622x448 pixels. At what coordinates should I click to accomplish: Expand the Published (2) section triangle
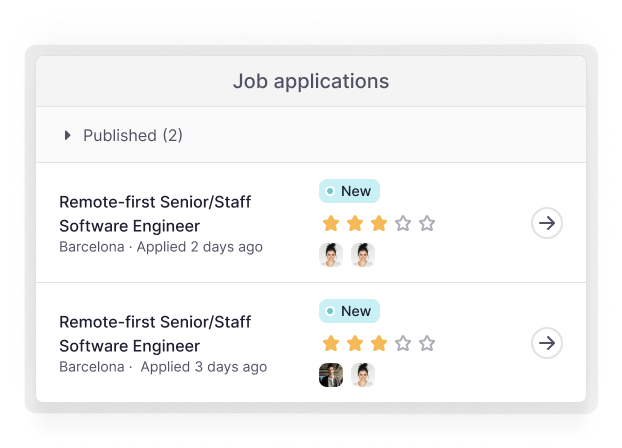coord(68,135)
